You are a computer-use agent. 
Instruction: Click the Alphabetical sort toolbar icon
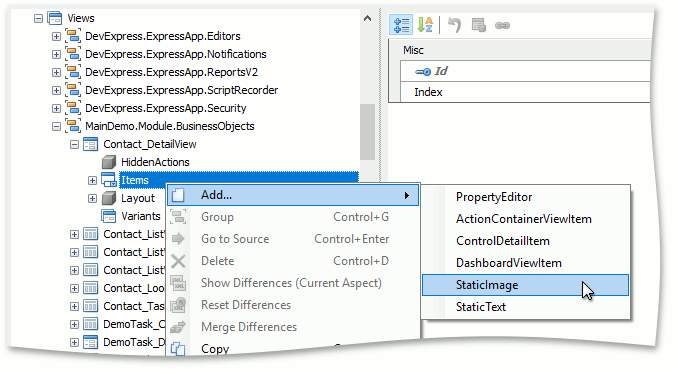[425, 25]
